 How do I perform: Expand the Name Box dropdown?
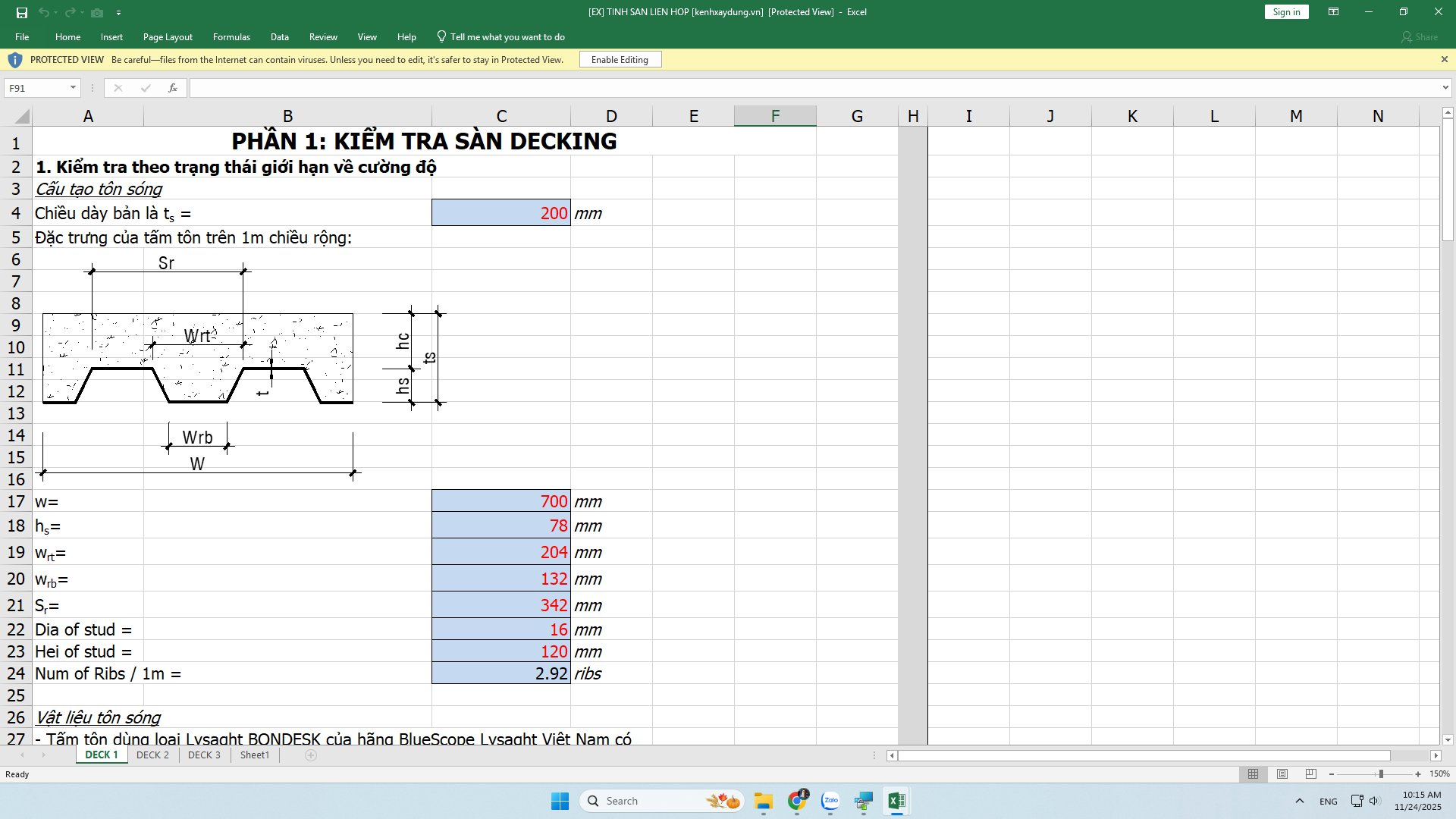coord(73,88)
